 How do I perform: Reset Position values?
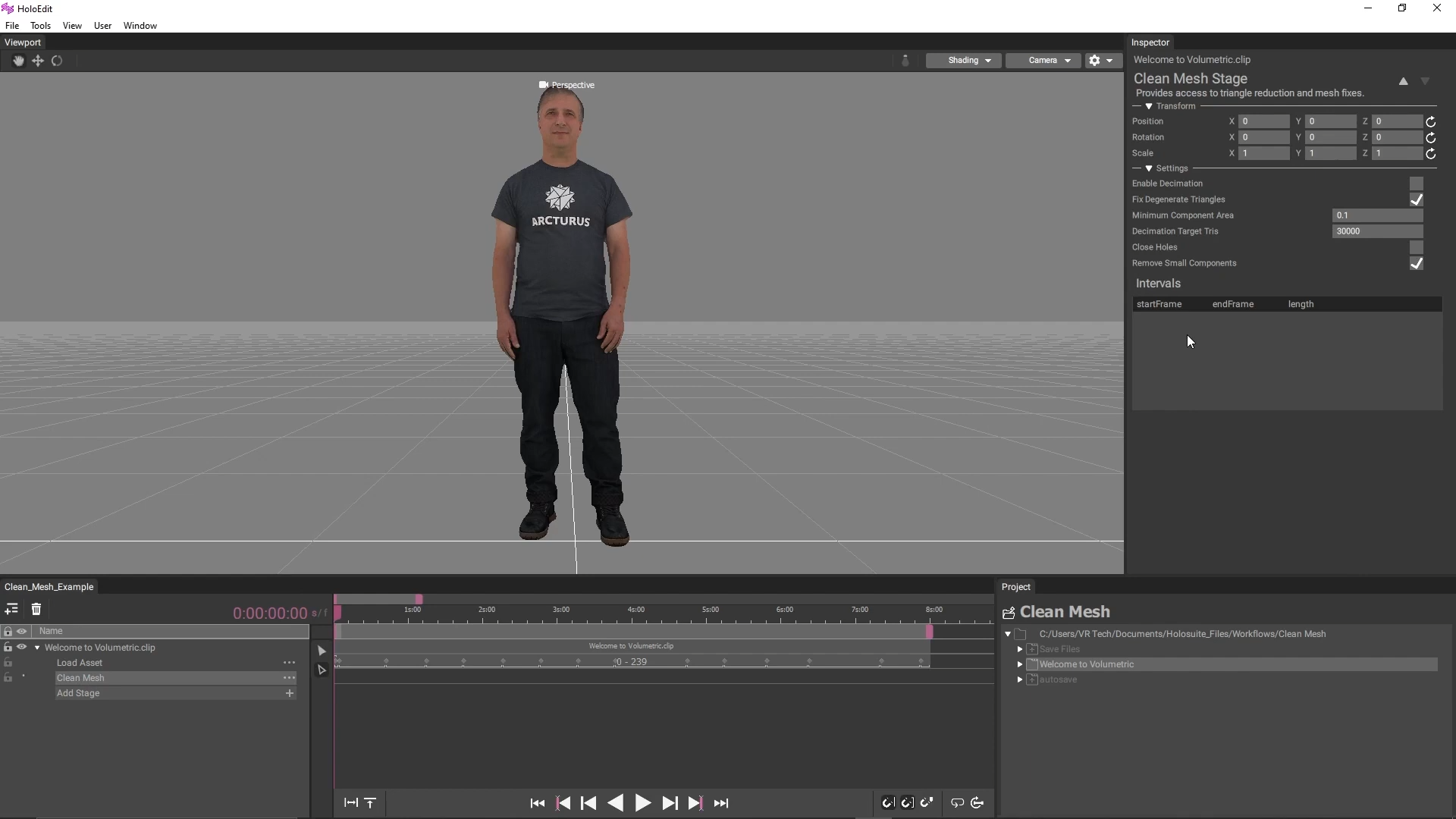tap(1431, 121)
